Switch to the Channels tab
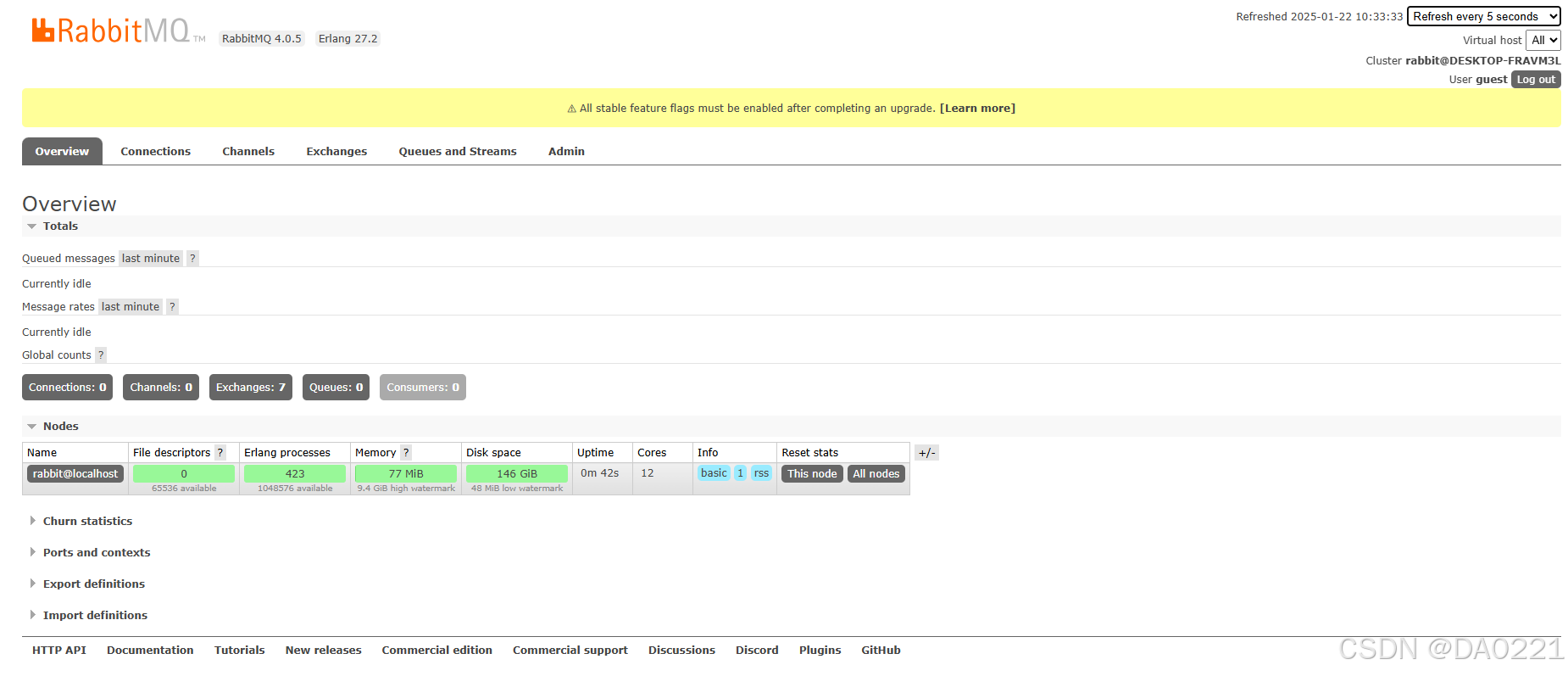This screenshot has height=676, width=1568. coord(248,151)
